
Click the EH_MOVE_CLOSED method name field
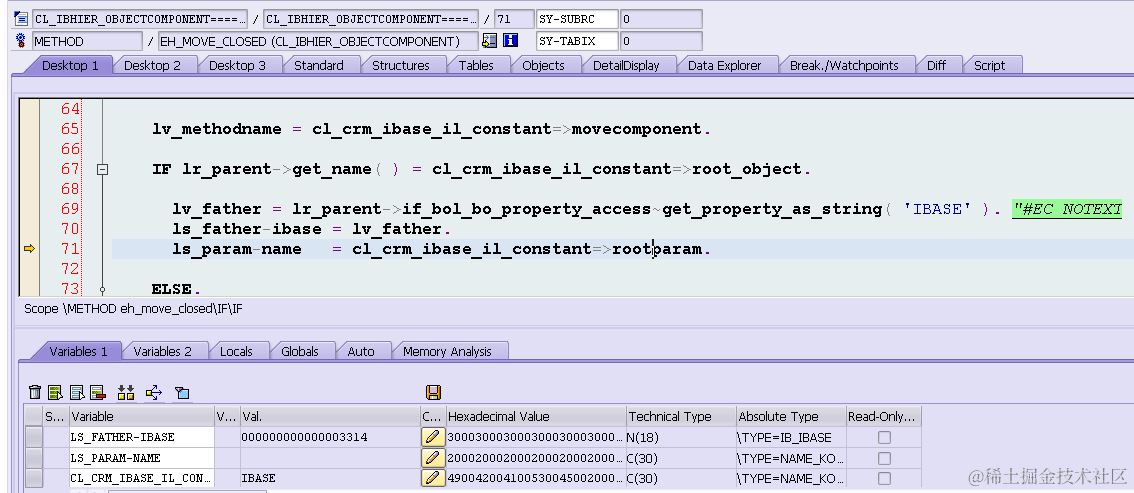point(318,41)
